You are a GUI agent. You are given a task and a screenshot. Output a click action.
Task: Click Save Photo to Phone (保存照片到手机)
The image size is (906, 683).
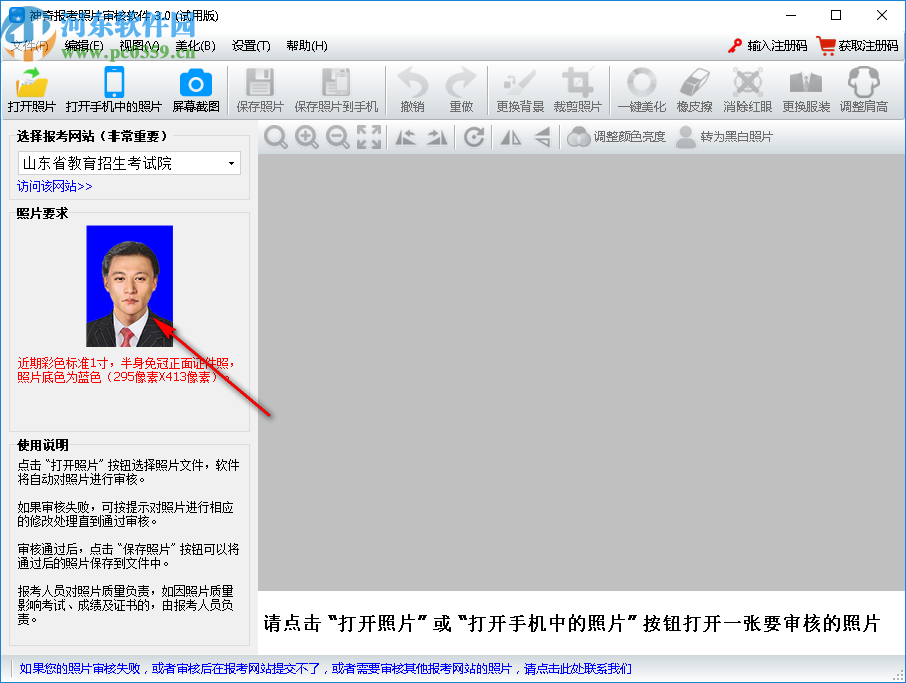pyautogui.click(x=336, y=90)
